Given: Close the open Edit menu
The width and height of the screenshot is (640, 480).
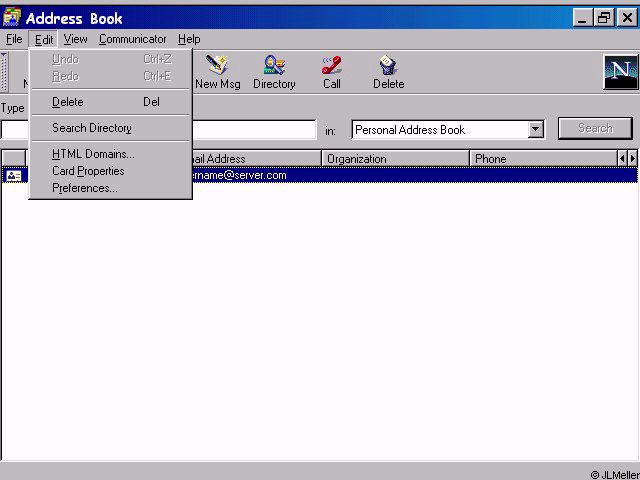Looking at the screenshot, I should pos(43,39).
